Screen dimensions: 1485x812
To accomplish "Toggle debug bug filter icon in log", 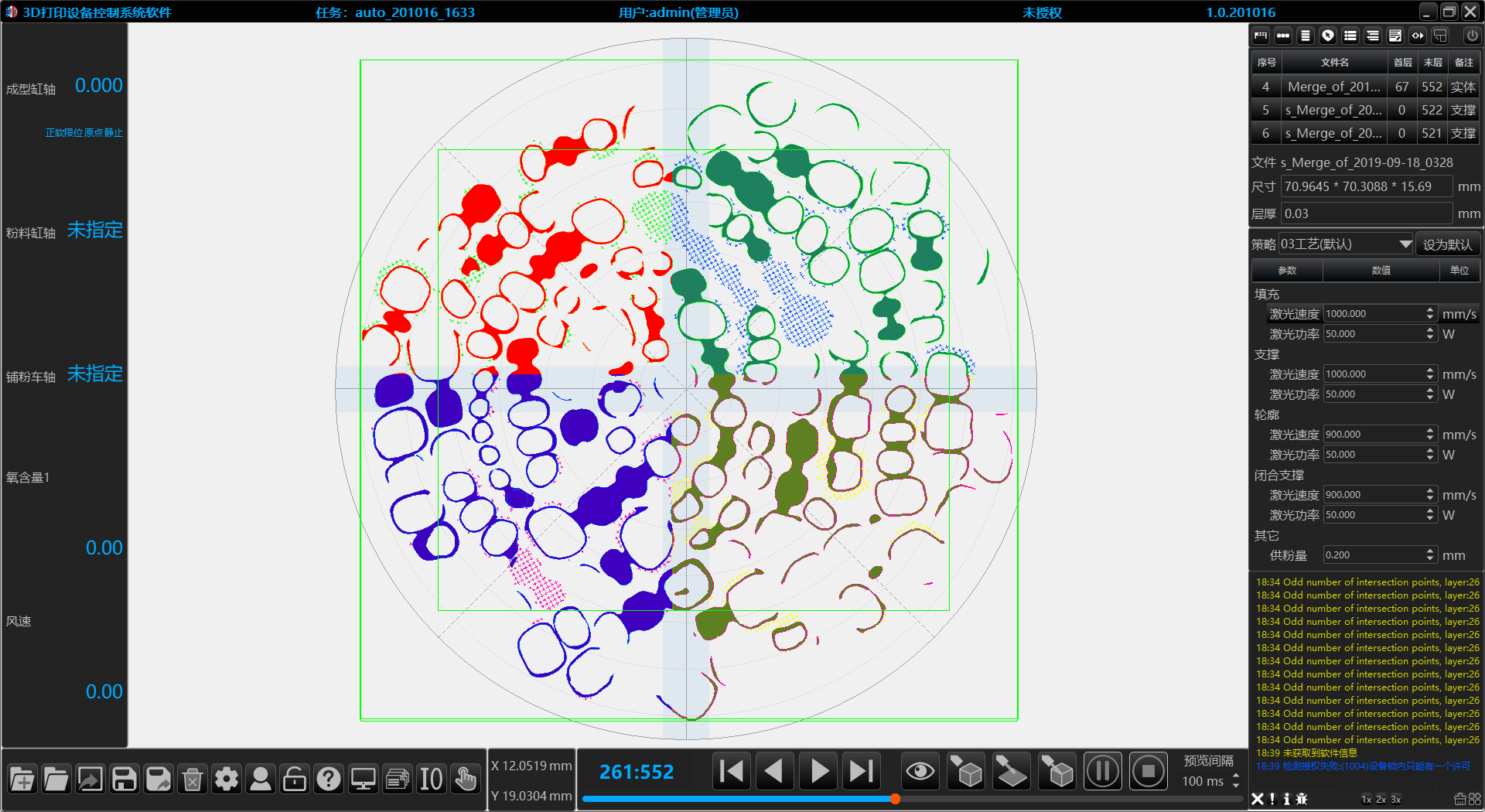I will [1302, 799].
